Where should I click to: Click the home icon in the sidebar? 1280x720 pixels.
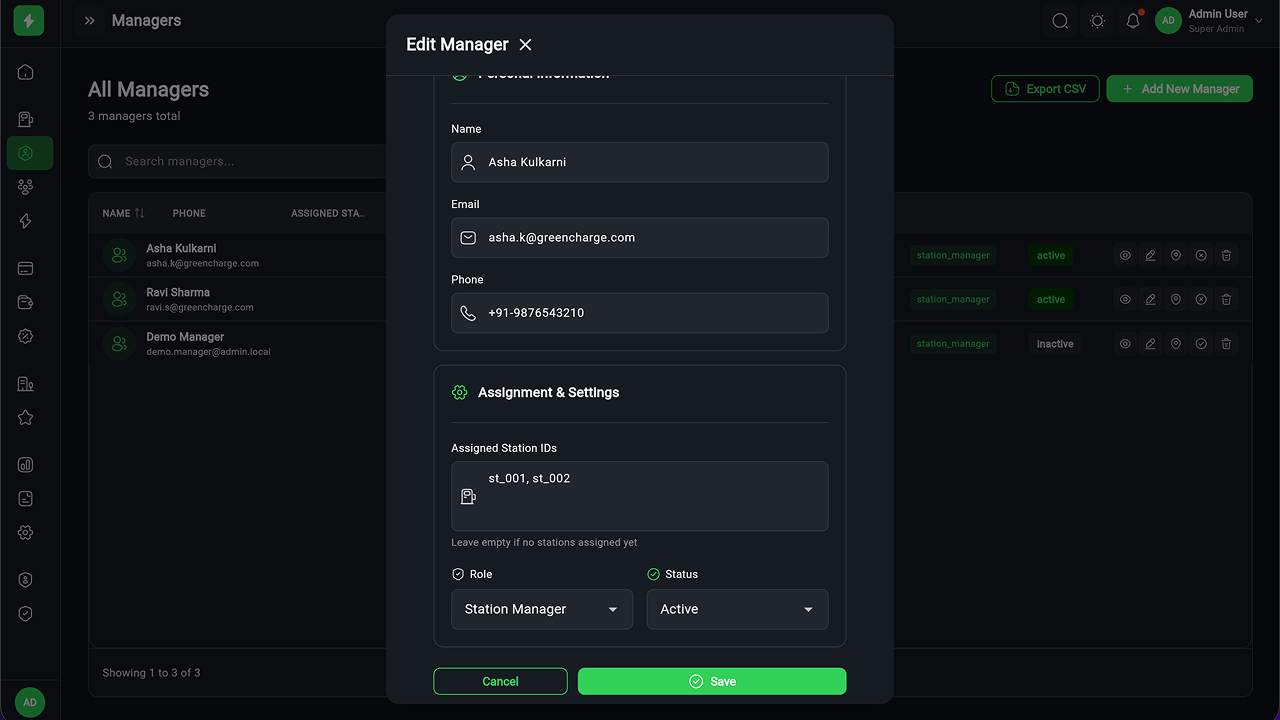[x=26, y=72]
